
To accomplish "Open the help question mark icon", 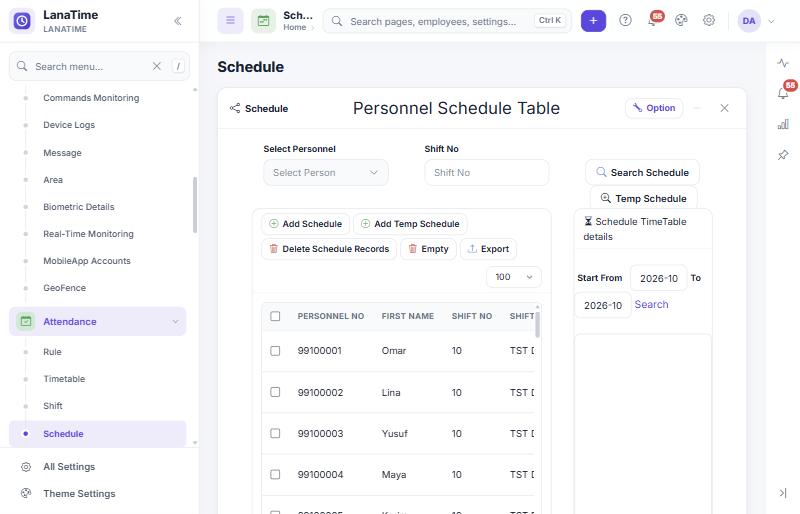I will [626, 20].
